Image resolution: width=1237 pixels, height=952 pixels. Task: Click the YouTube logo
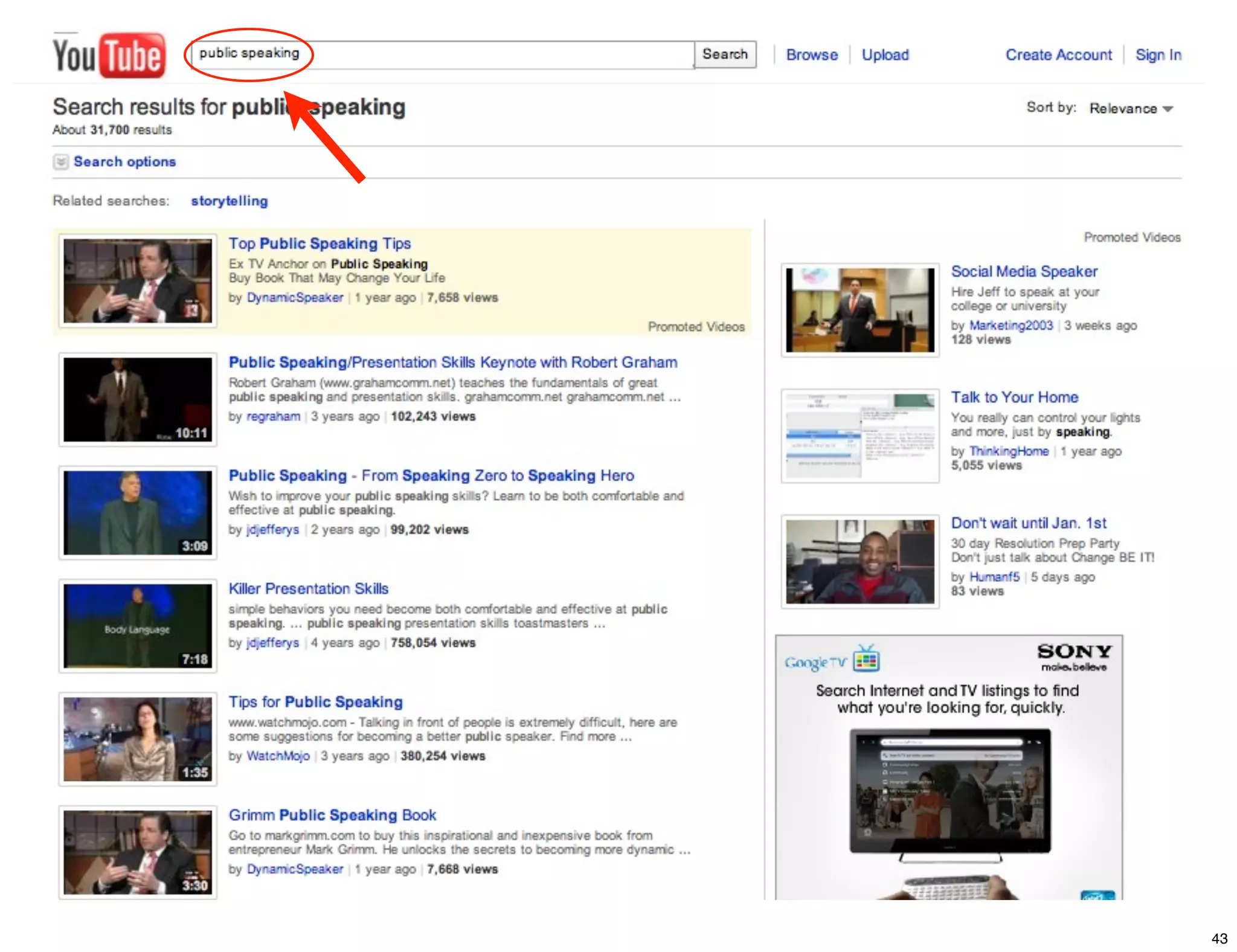109,56
